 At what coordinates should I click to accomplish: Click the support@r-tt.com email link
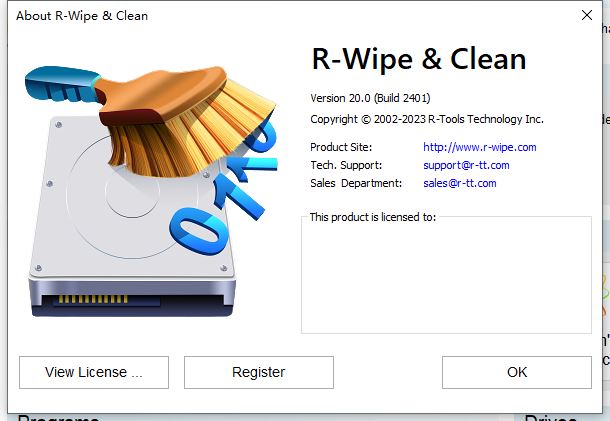(x=466, y=165)
